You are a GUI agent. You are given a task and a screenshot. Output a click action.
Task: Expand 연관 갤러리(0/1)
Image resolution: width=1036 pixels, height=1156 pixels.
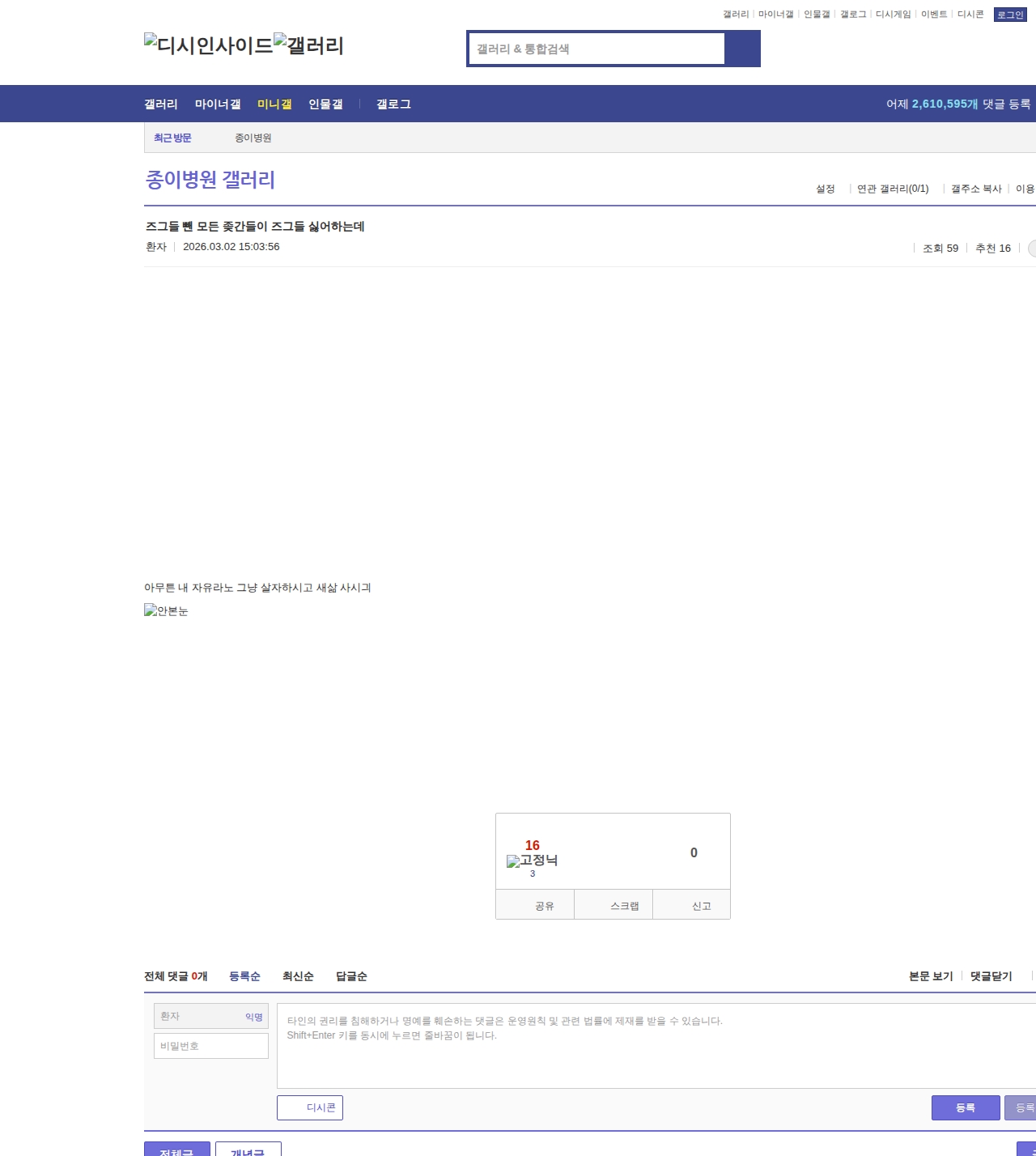point(893,189)
